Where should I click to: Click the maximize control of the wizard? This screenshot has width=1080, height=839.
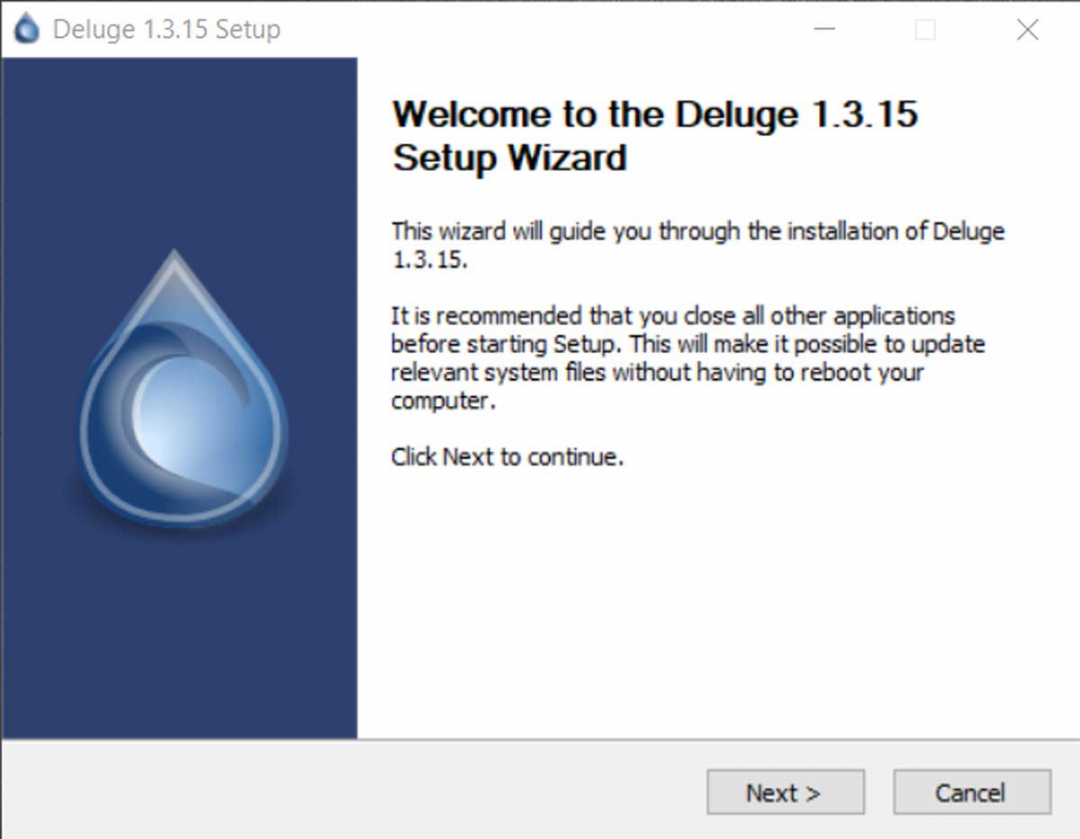[925, 30]
